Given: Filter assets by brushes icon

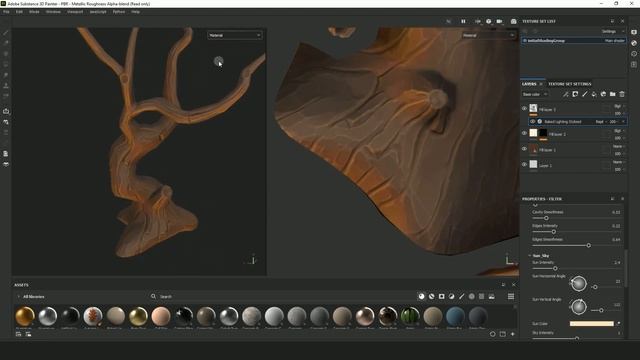Looking at the screenshot, I should [x=462, y=296].
